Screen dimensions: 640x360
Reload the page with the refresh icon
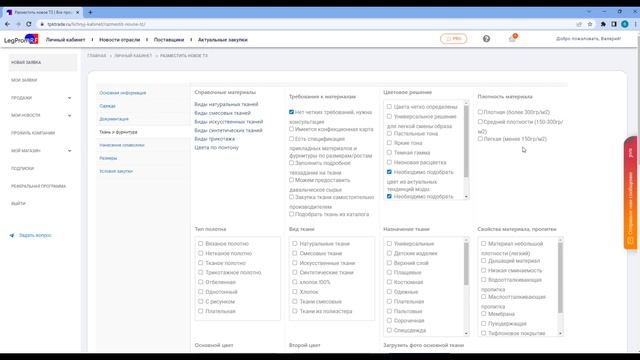[x=29, y=24]
